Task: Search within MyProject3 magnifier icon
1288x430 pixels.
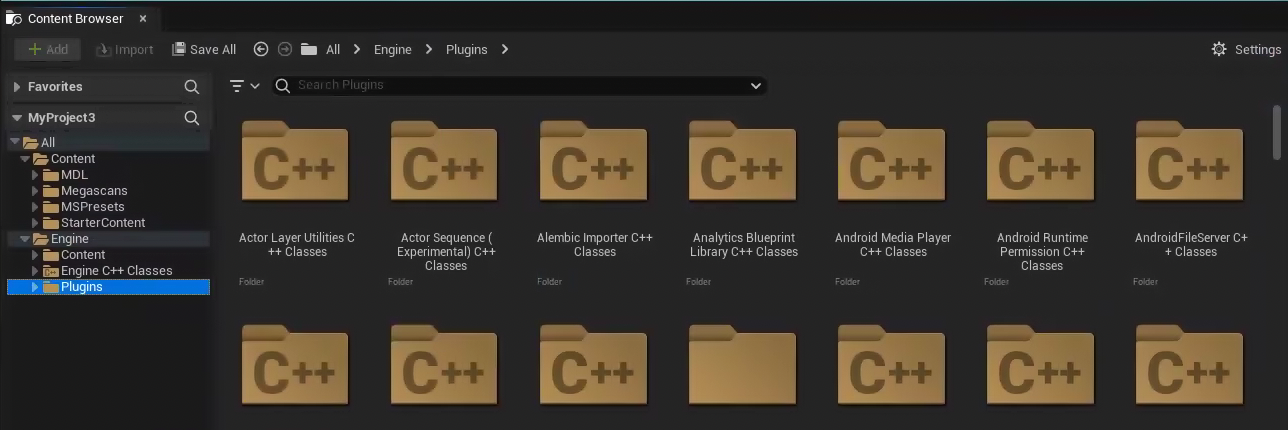Action: pos(192,118)
